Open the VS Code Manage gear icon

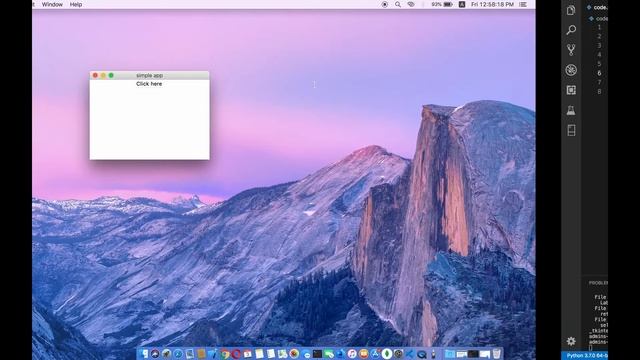coord(571,341)
